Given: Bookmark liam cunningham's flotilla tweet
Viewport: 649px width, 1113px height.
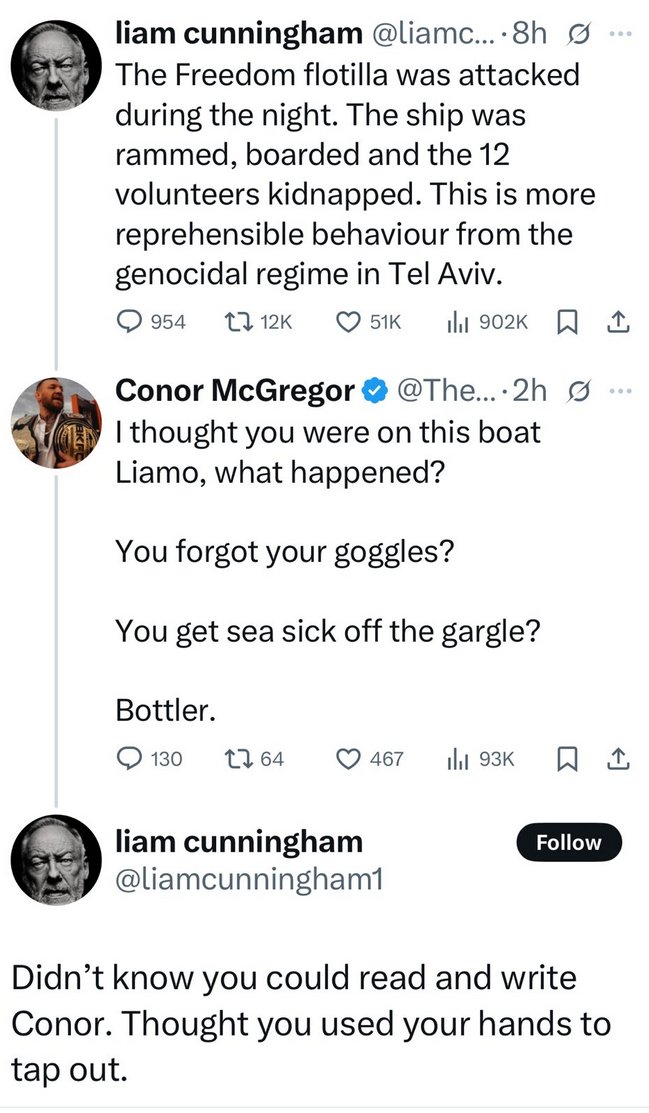Looking at the screenshot, I should click(566, 321).
